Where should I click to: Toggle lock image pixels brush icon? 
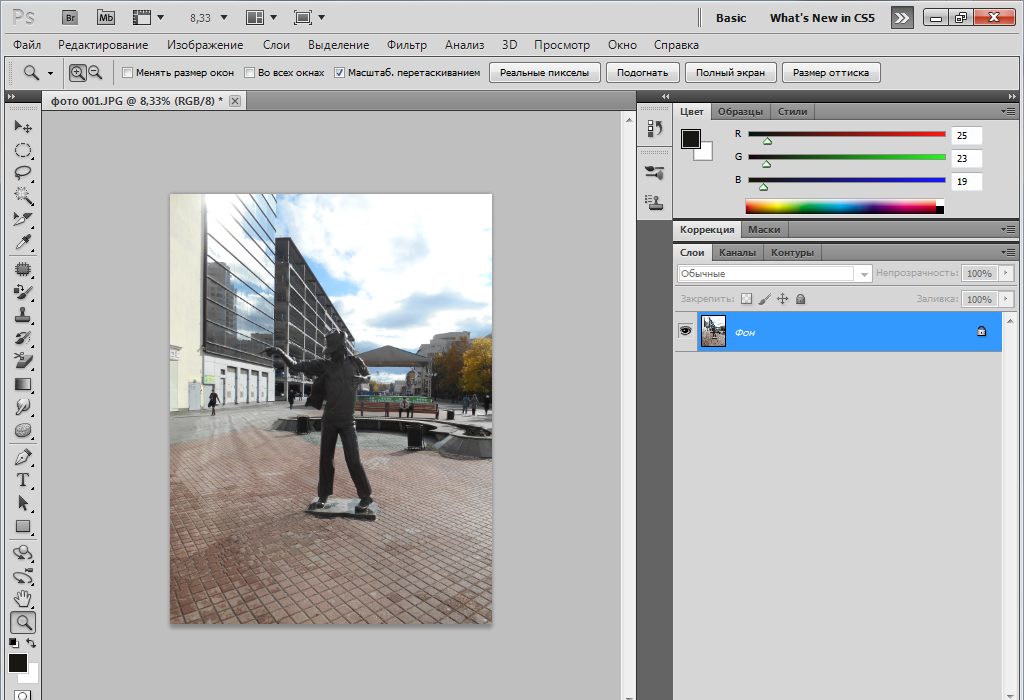(765, 299)
